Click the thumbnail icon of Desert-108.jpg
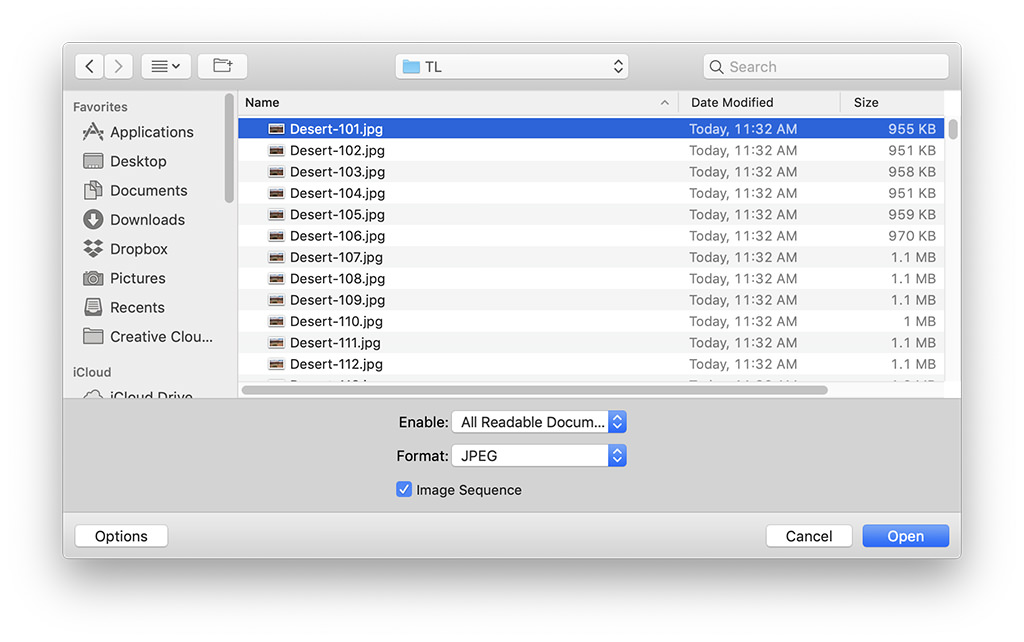Viewport: 1024px width, 642px height. [276, 279]
